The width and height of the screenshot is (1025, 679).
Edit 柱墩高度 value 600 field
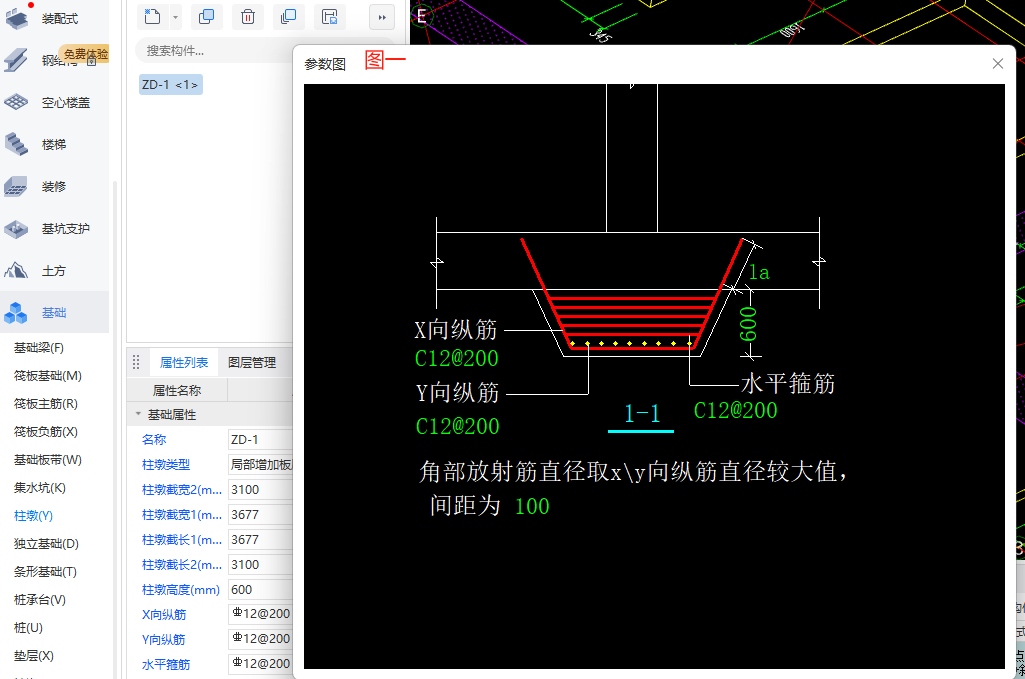click(x=261, y=589)
